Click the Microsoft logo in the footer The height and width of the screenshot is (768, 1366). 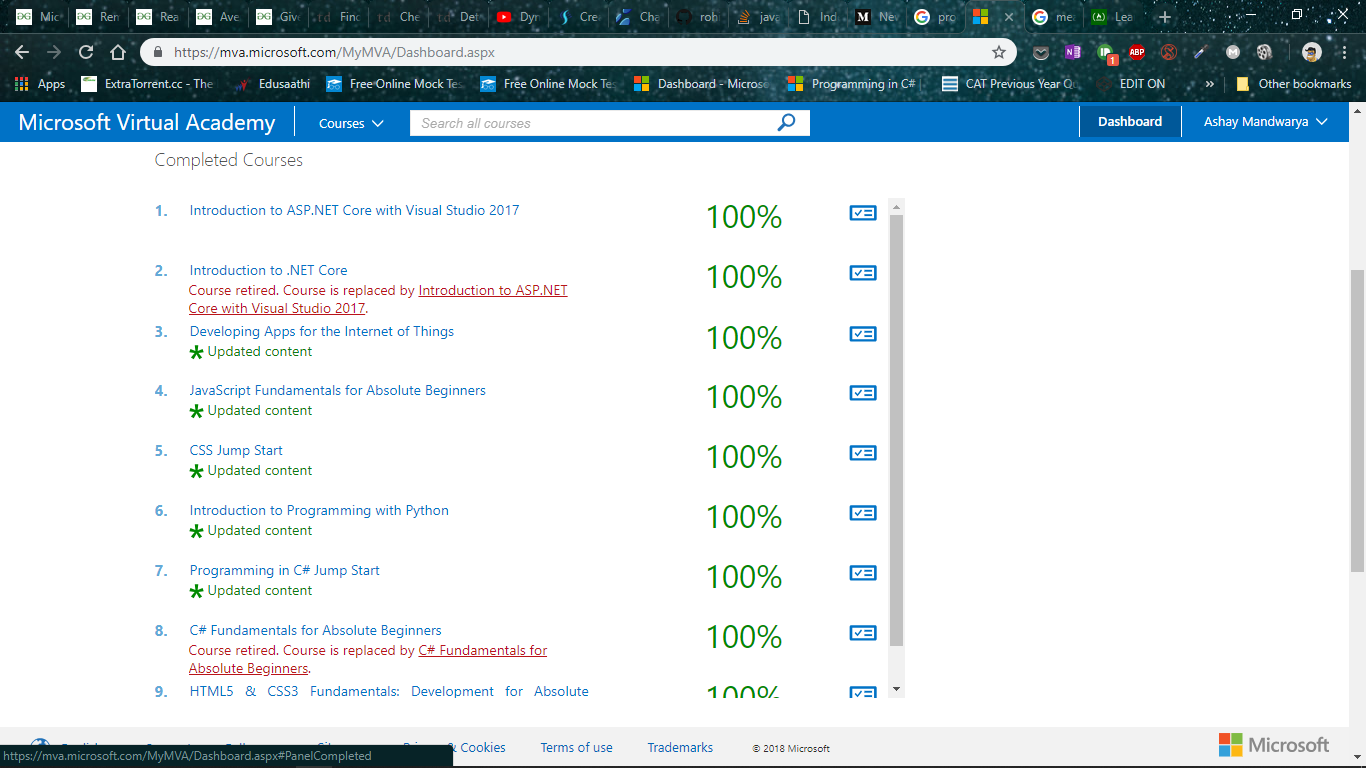coord(1274,745)
